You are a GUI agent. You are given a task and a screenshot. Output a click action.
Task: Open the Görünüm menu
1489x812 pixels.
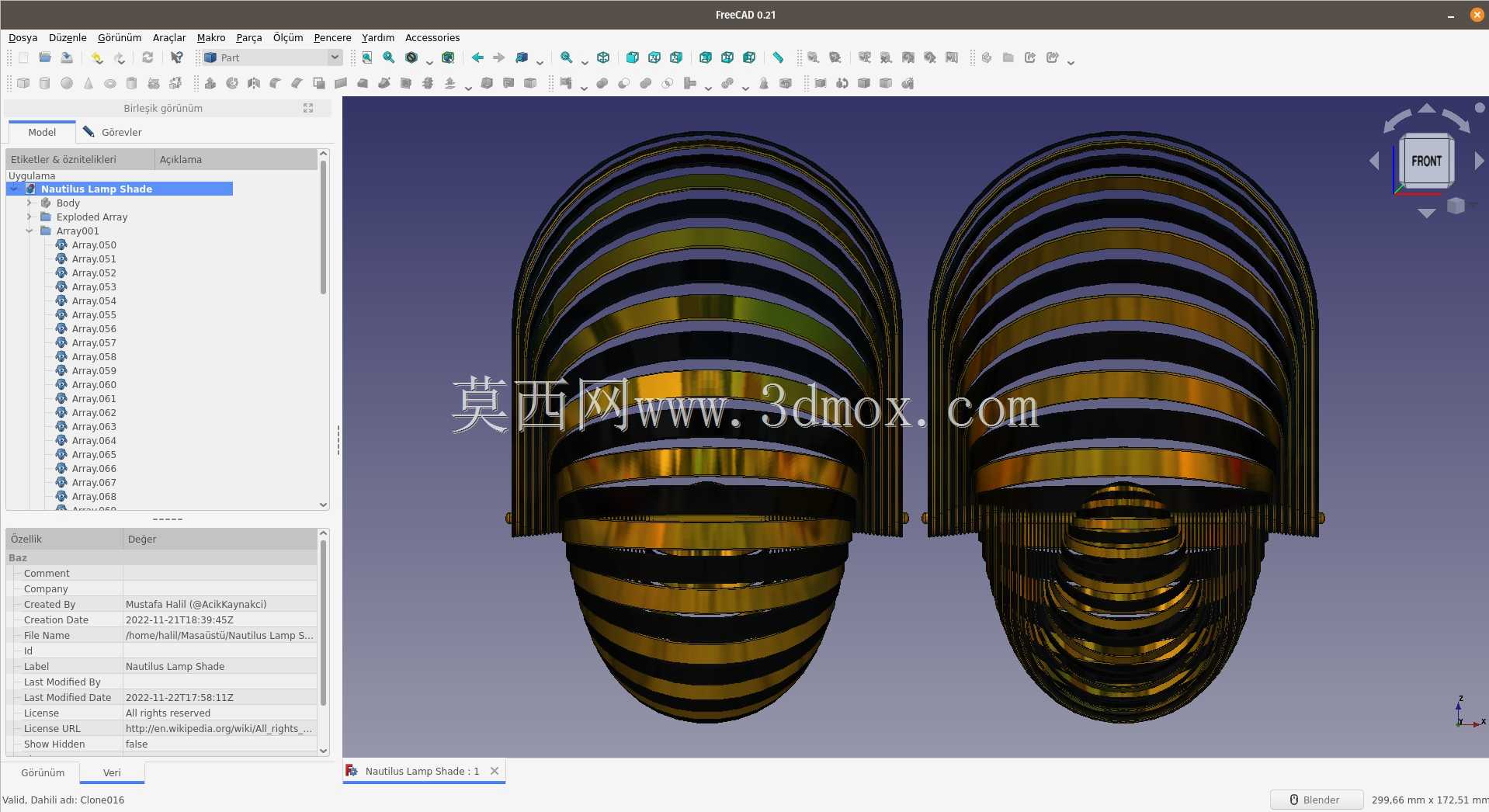point(120,37)
